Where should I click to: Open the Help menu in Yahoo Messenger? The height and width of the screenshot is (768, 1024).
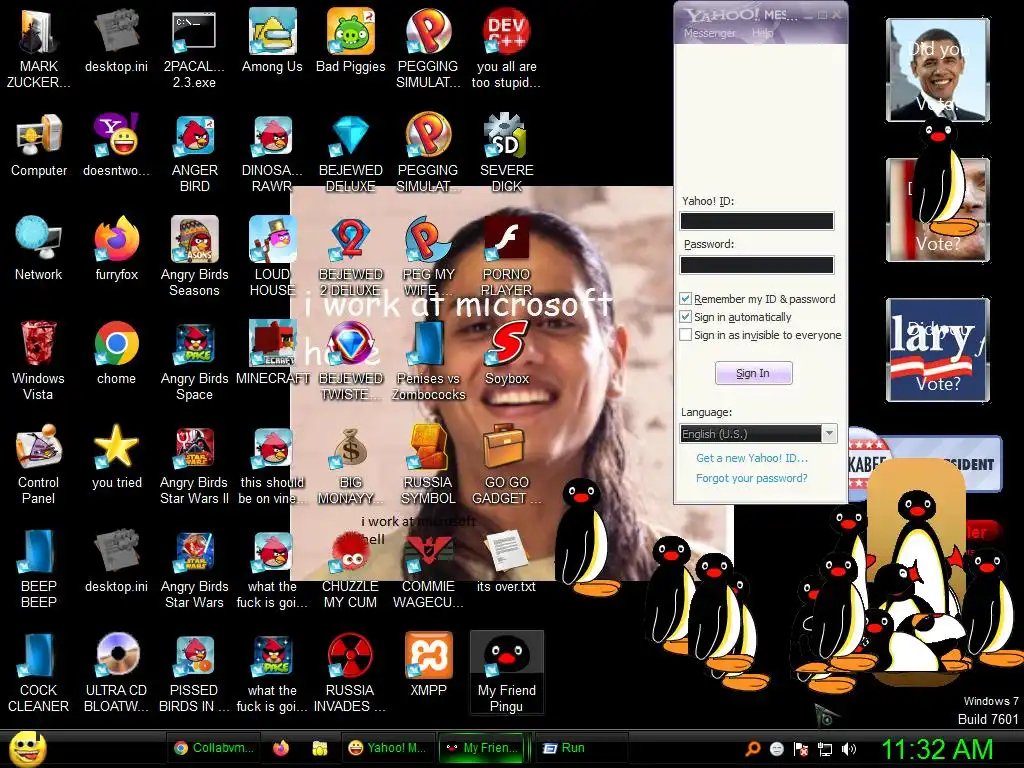(762, 33)
